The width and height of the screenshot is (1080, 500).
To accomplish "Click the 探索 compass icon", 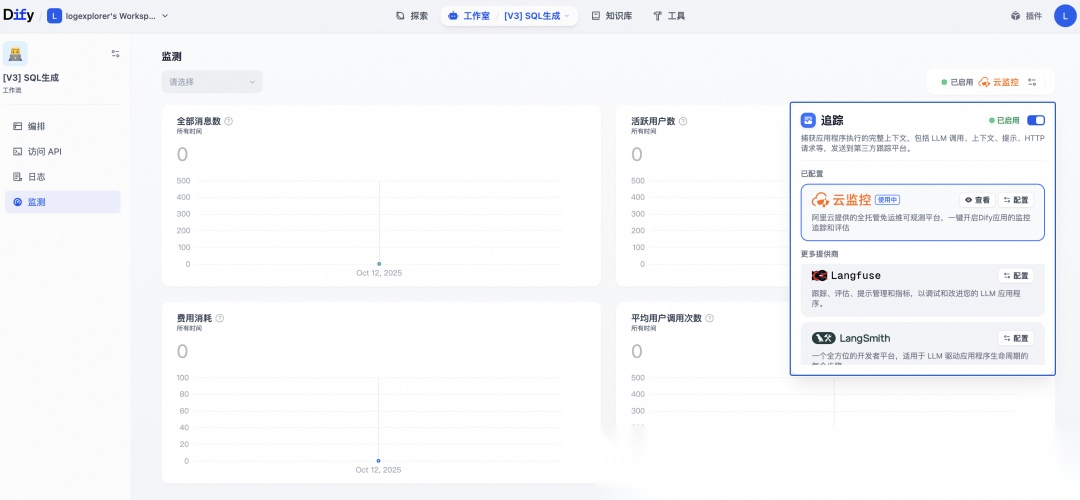I will [400, 16].
